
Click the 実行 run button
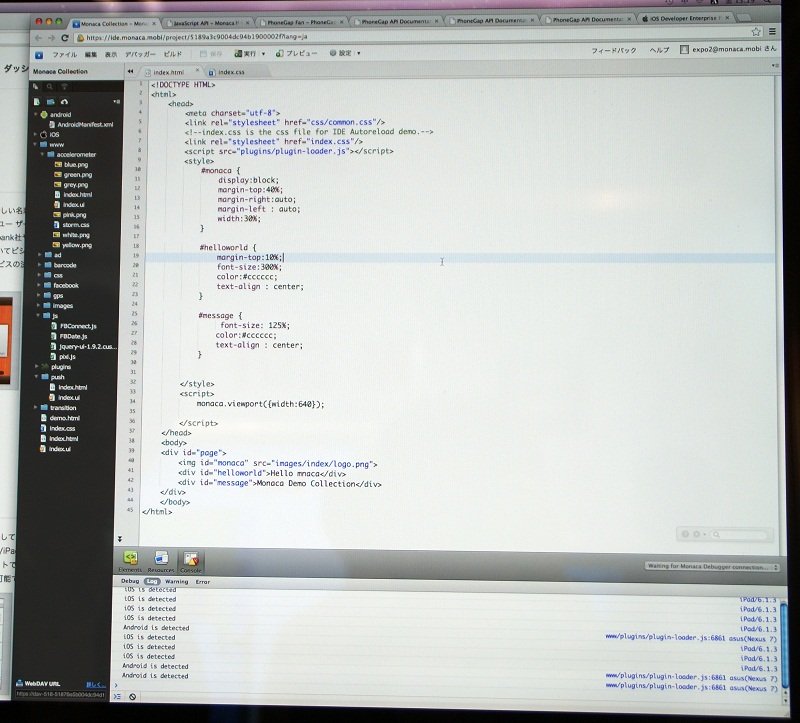(x=245, y=54)
